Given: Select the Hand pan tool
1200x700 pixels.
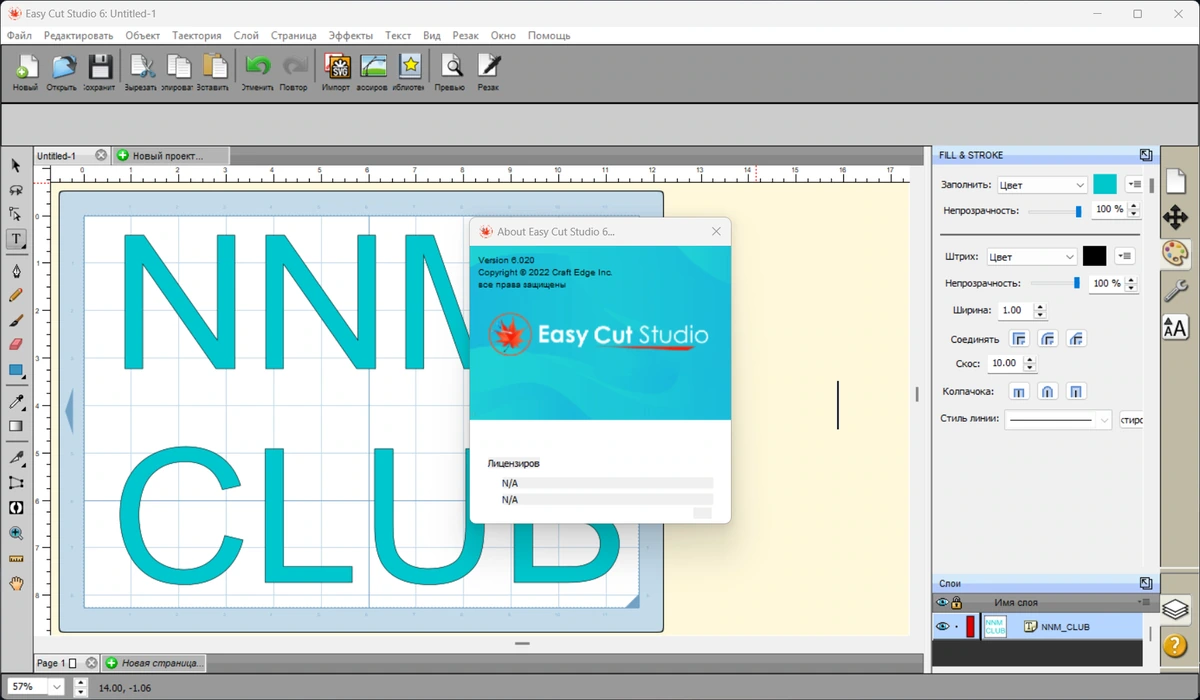Looking at the screenshot, I should [x=16, y=584].
